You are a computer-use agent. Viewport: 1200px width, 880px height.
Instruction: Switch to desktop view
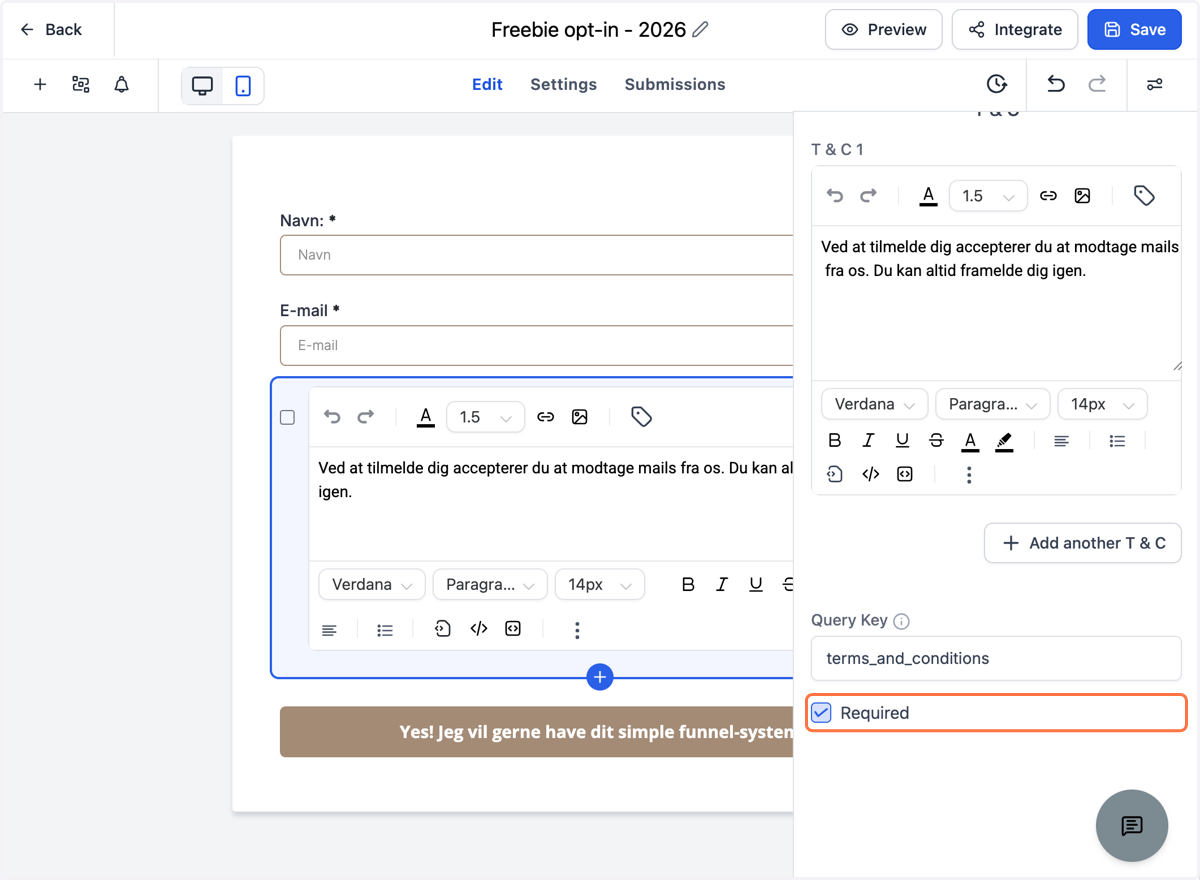click(203, 86)
